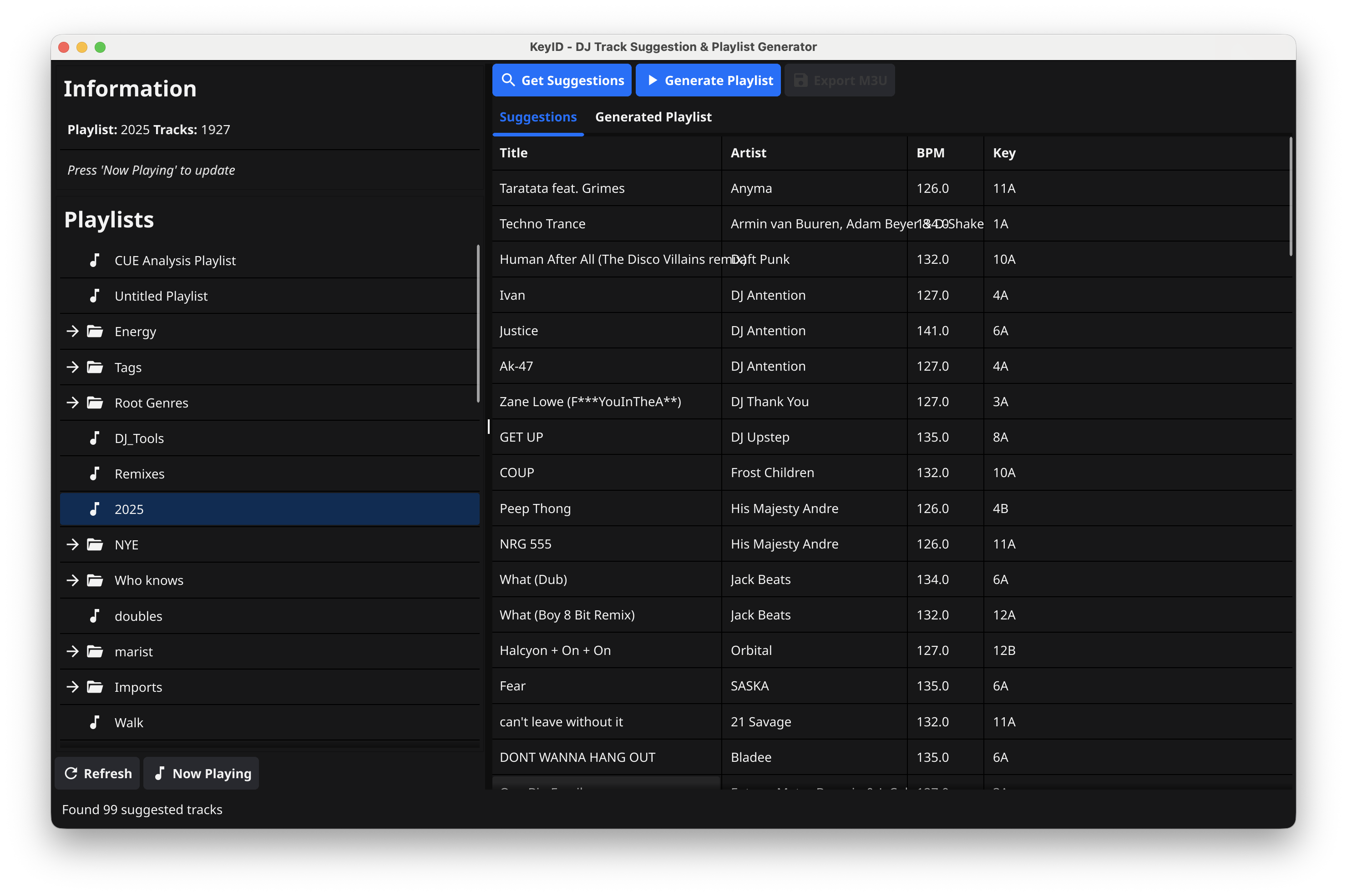Click the folder icon beside Imports
Screen dimensions: 1347x896
click(95, 686)
